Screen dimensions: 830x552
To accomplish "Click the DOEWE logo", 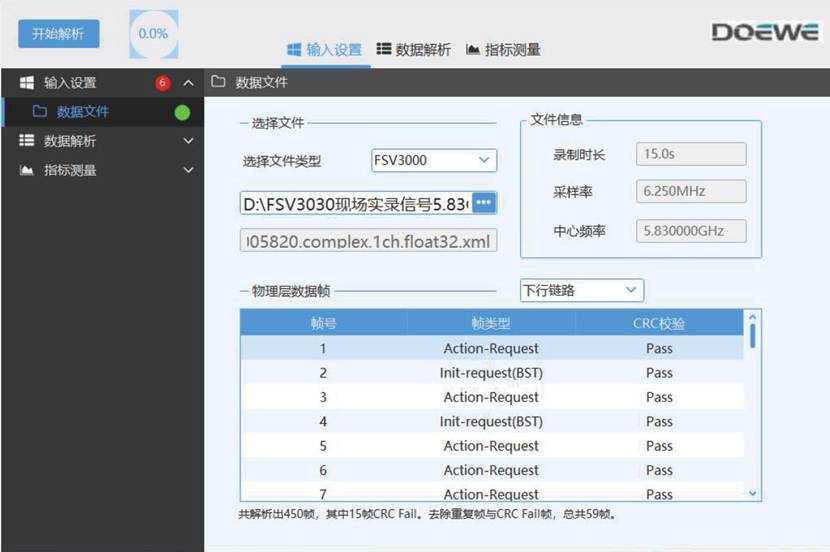I will tap(764, 32).
